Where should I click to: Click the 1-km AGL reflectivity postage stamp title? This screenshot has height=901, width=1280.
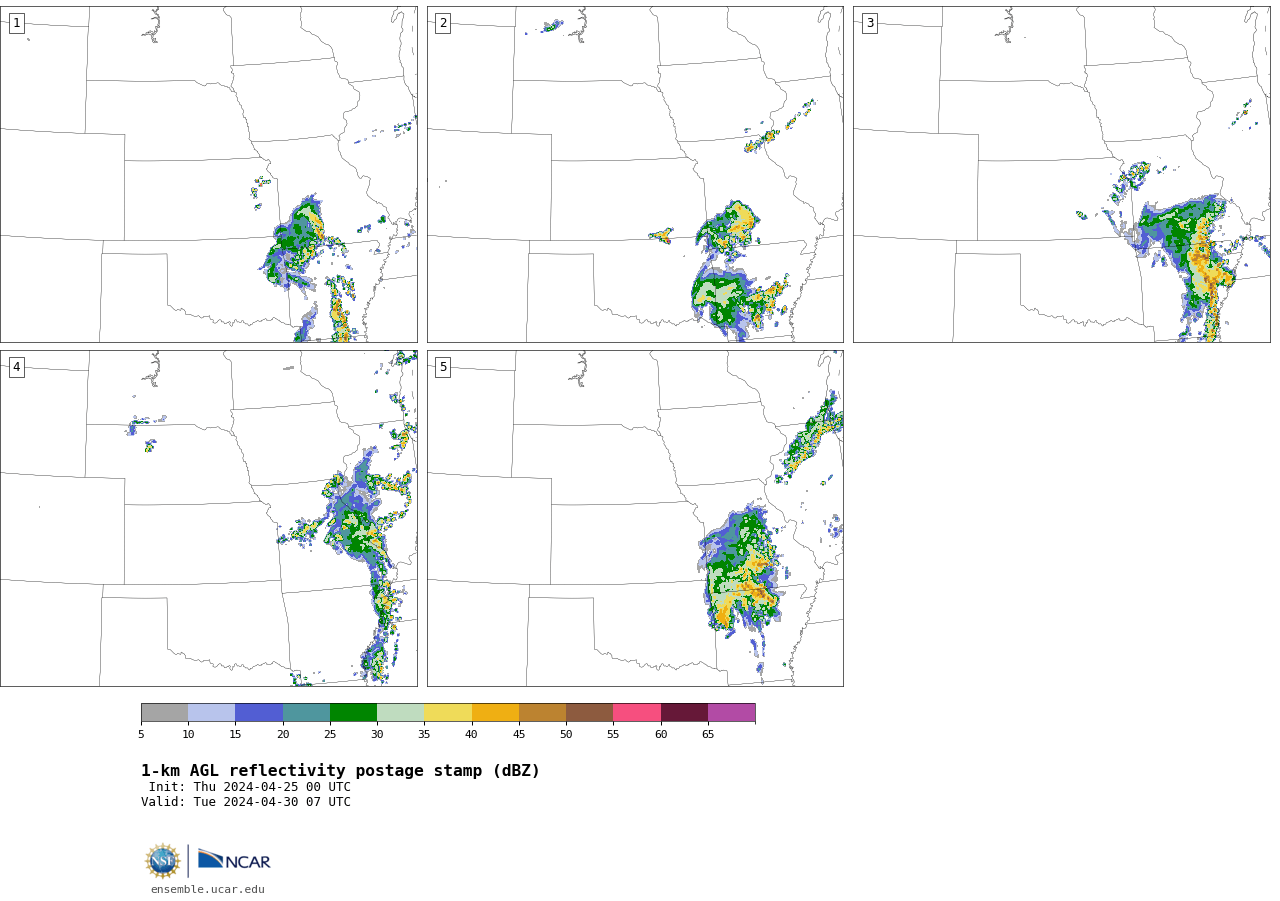[340, 771]
